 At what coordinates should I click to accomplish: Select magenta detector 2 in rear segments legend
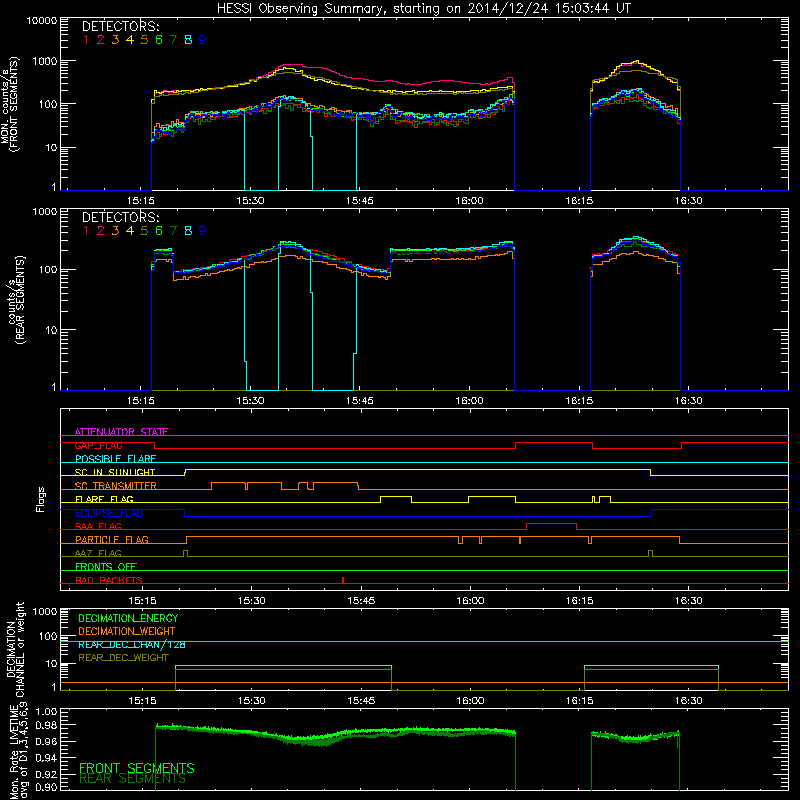pos(101,231)
